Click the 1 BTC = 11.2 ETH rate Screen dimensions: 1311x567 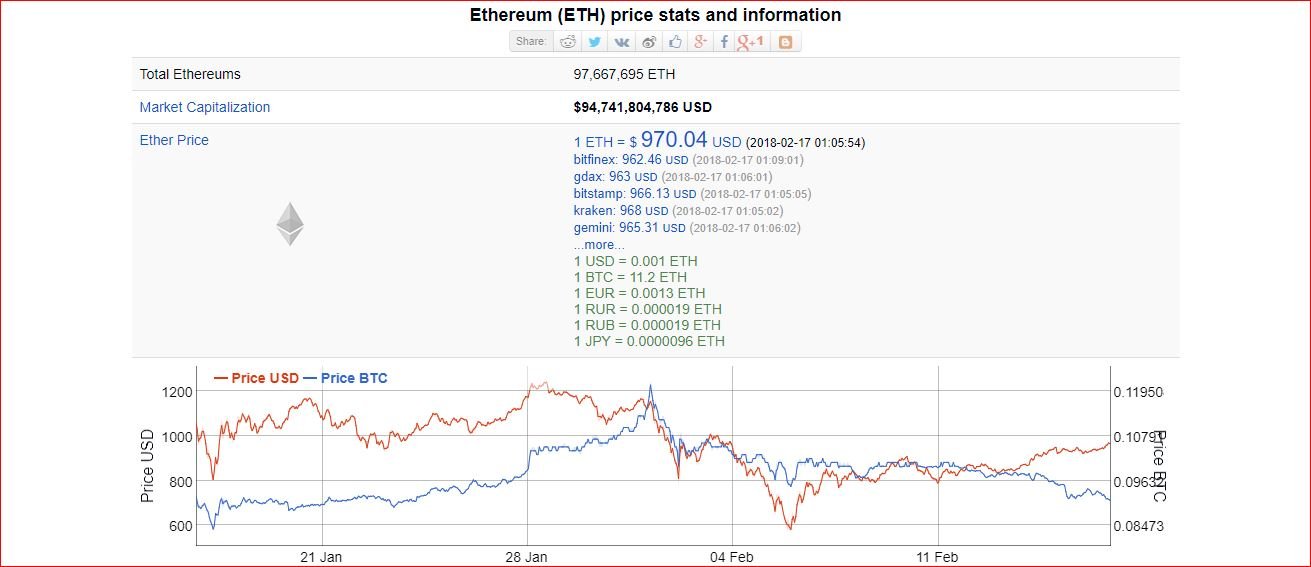click(630, 277)
